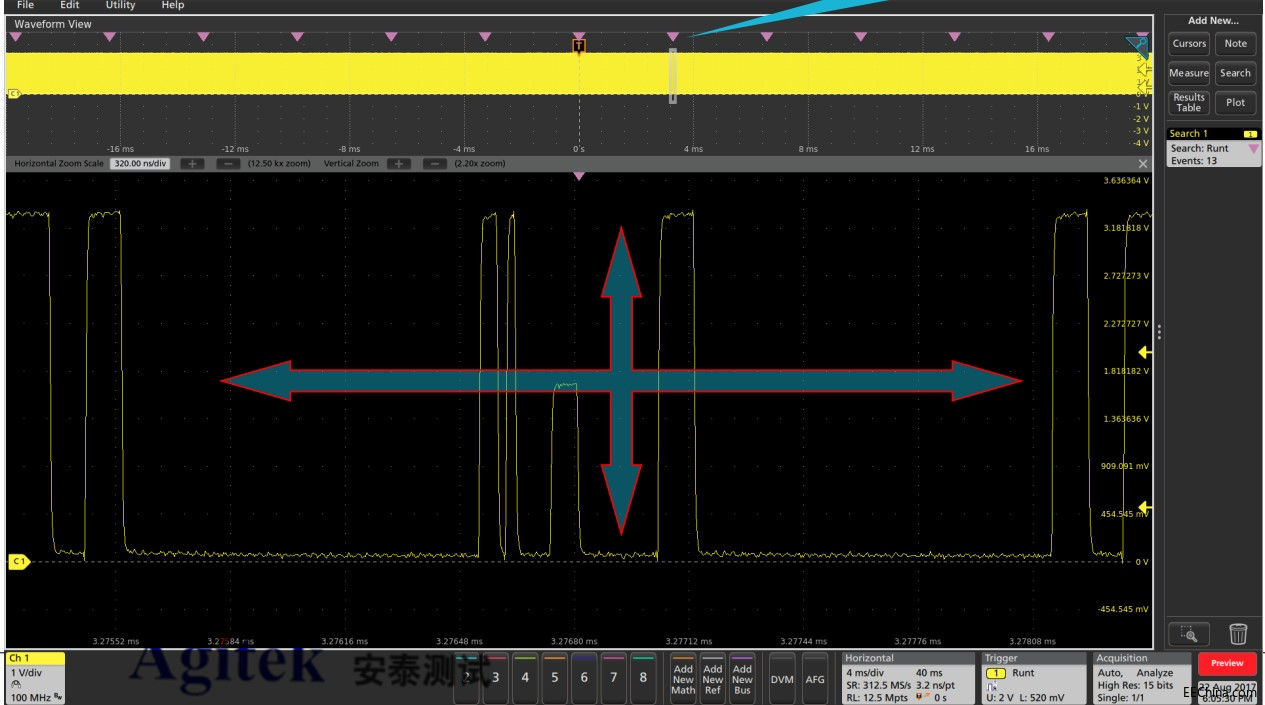Enable the DVM
The width and height of the screenshot is (1265, 705).
782,678
